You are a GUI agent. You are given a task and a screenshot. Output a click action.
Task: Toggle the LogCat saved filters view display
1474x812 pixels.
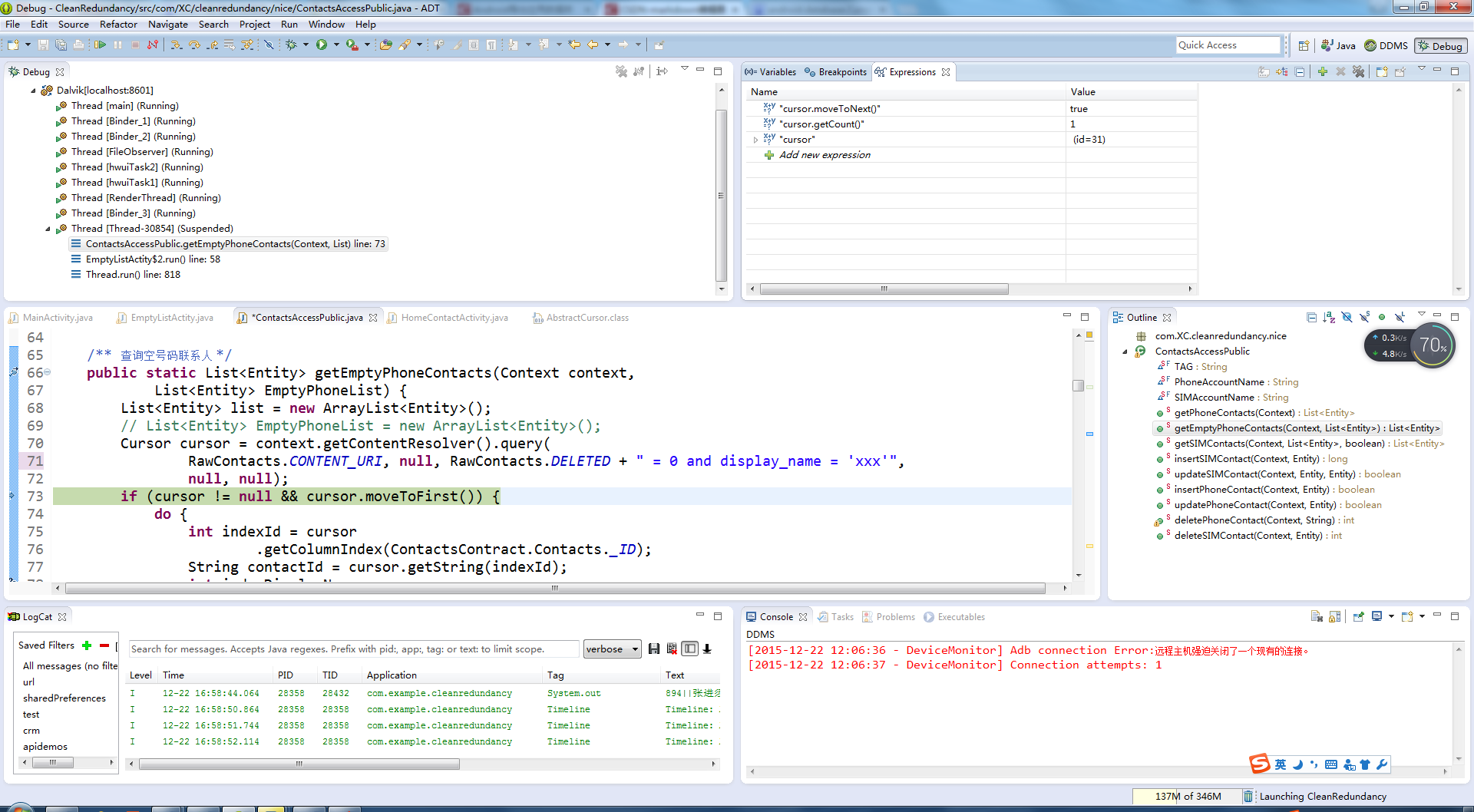pos(689,649)
